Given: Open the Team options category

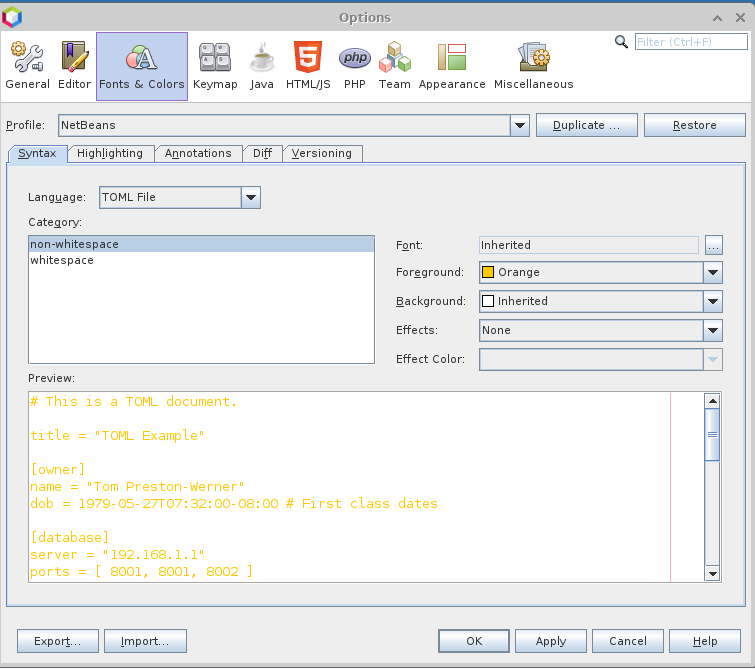Looking at the screenshot, I should [394, 66].
